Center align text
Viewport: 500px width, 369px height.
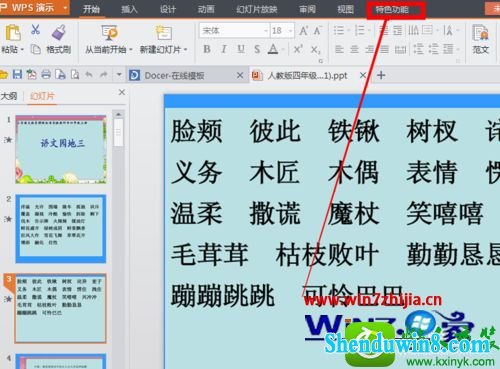tap(355, 49)
